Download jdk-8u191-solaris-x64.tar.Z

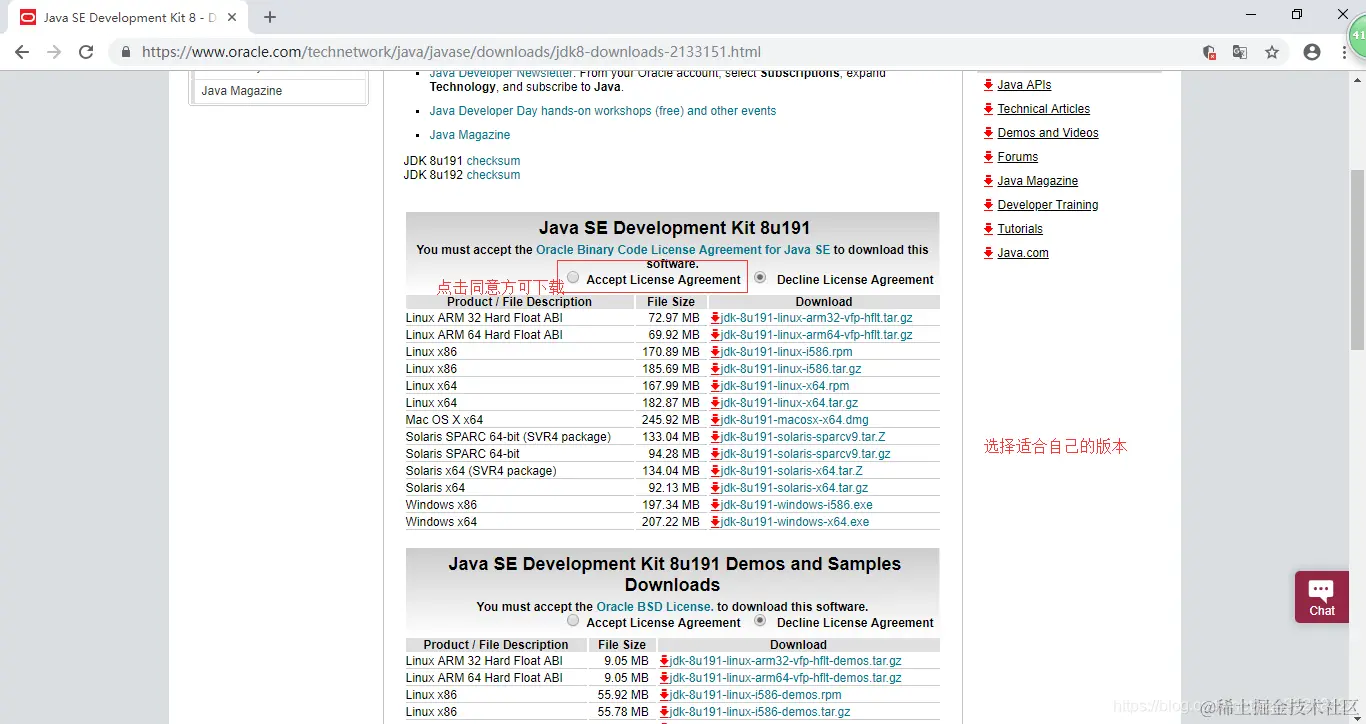coord(792,471)
